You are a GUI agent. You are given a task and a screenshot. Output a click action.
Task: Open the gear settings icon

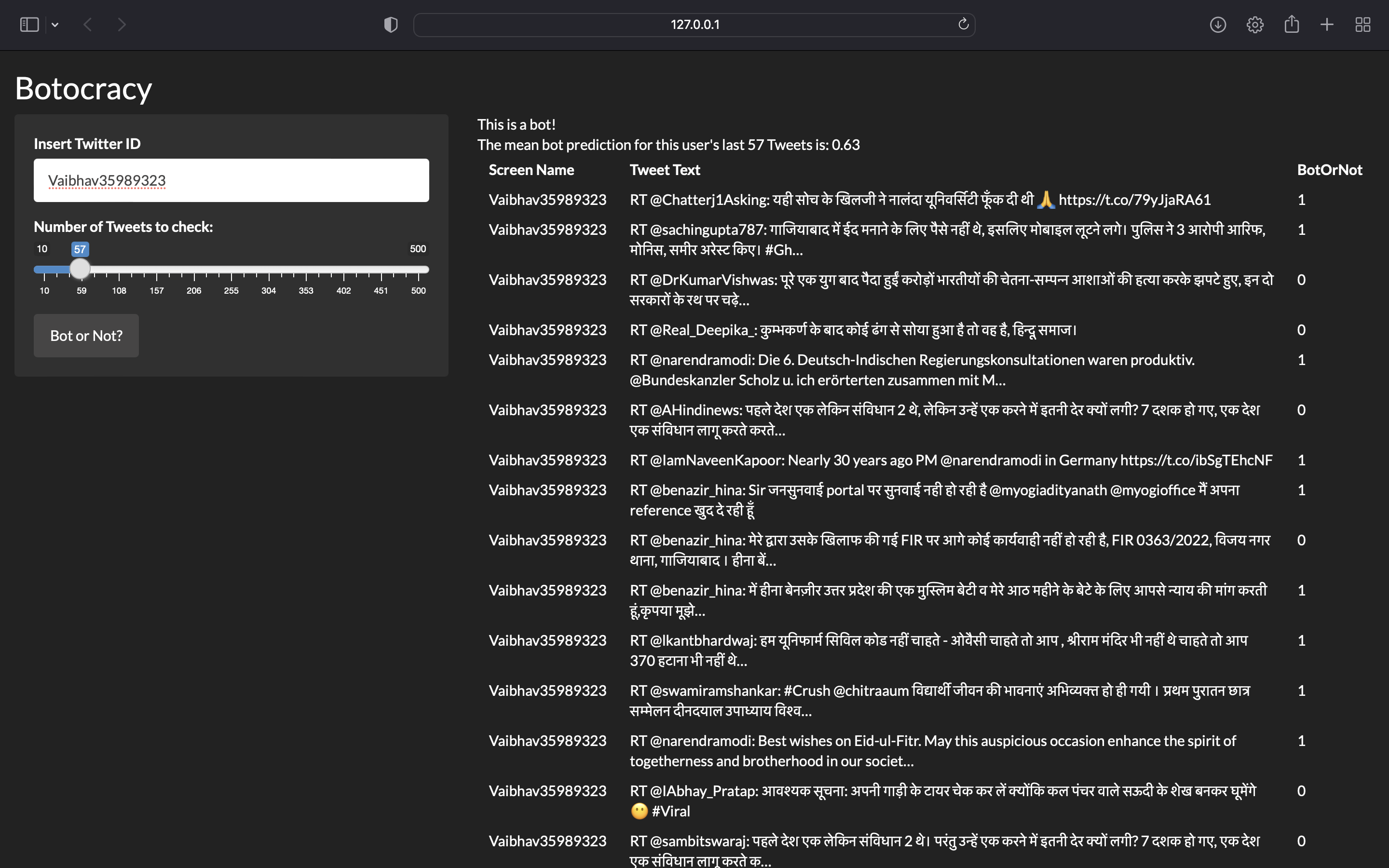click(1255, 25)
